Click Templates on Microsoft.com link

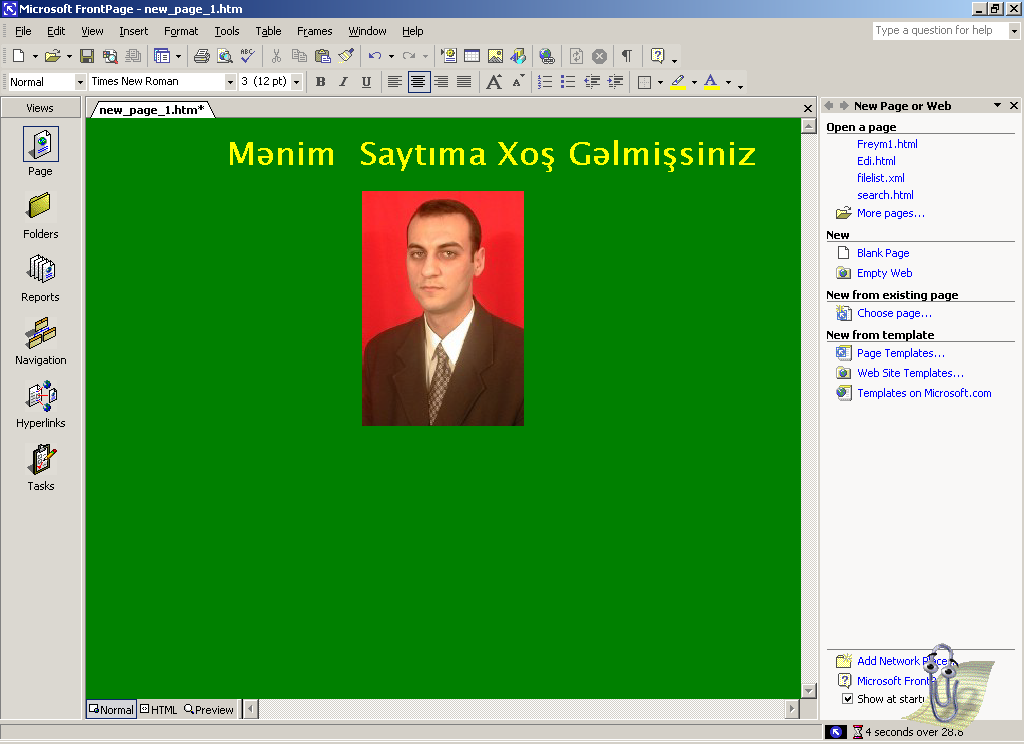point(924,393)
